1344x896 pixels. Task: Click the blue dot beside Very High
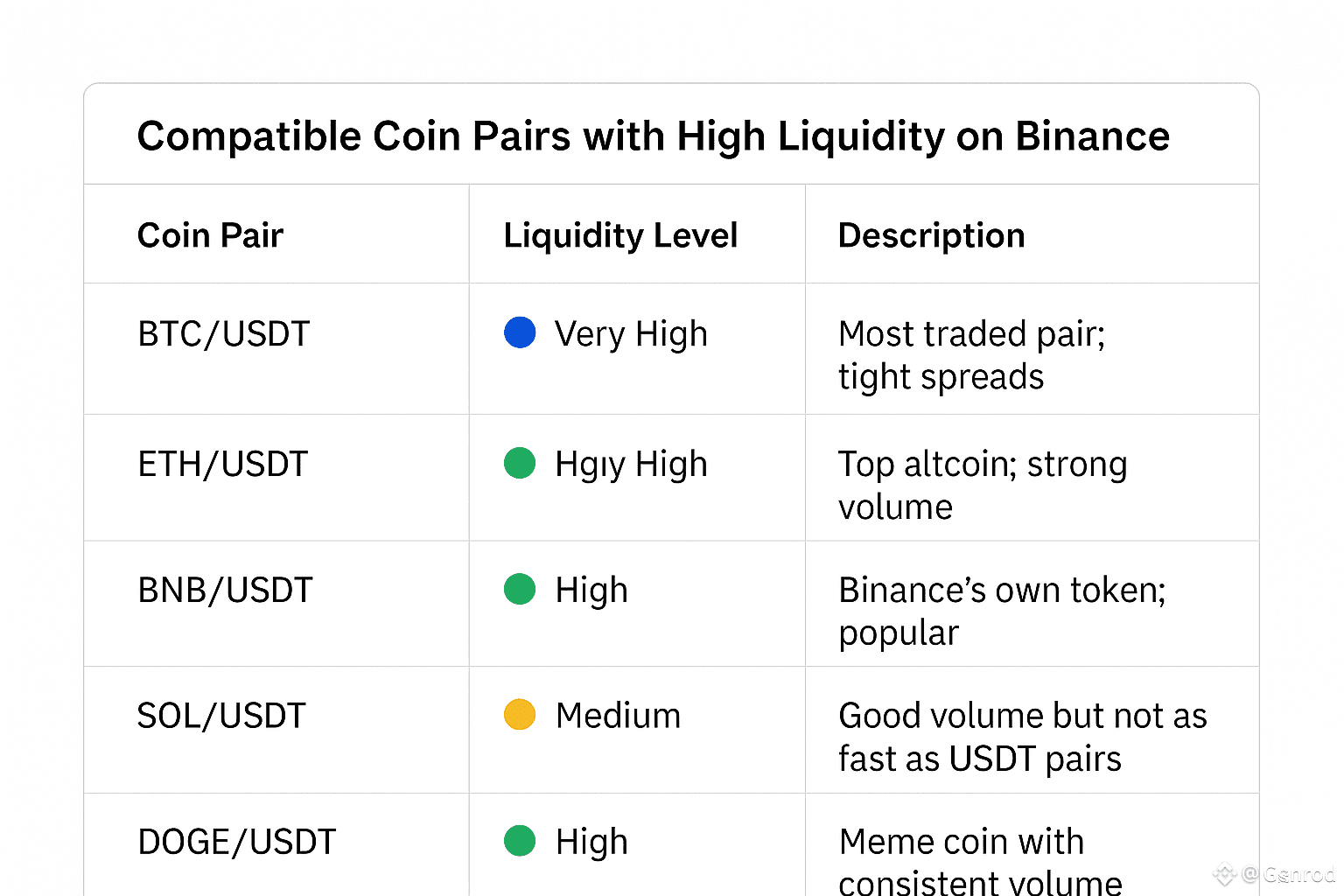point(520,332)
